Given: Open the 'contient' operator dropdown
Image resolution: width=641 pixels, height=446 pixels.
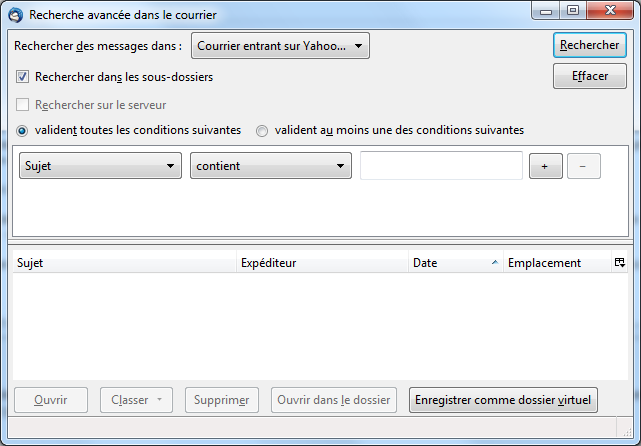Looking at the screenshot, I should [271, 166].
